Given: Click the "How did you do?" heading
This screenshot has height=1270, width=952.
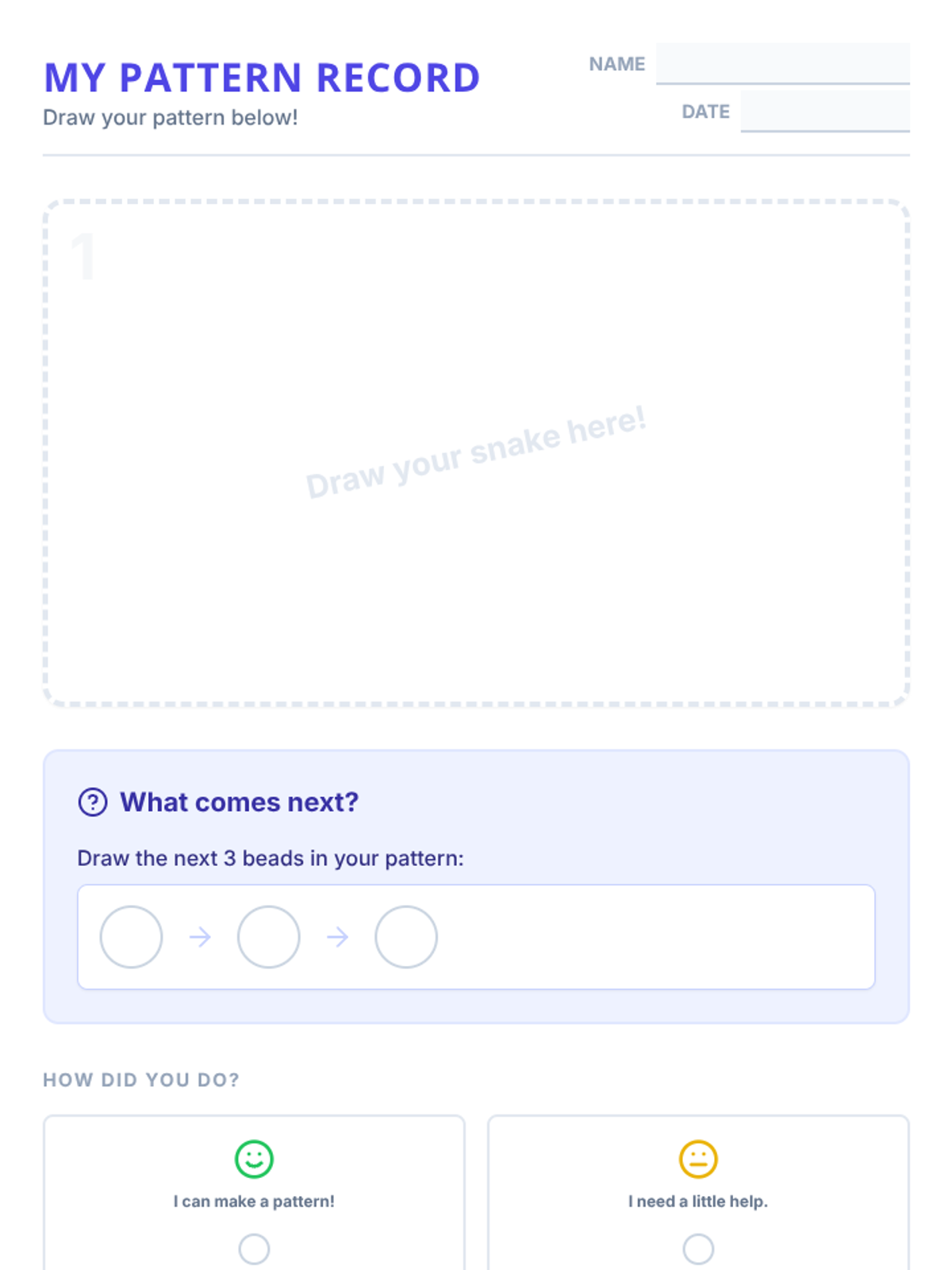Looking at the screenshot, I should click(x=141, y=1080).
